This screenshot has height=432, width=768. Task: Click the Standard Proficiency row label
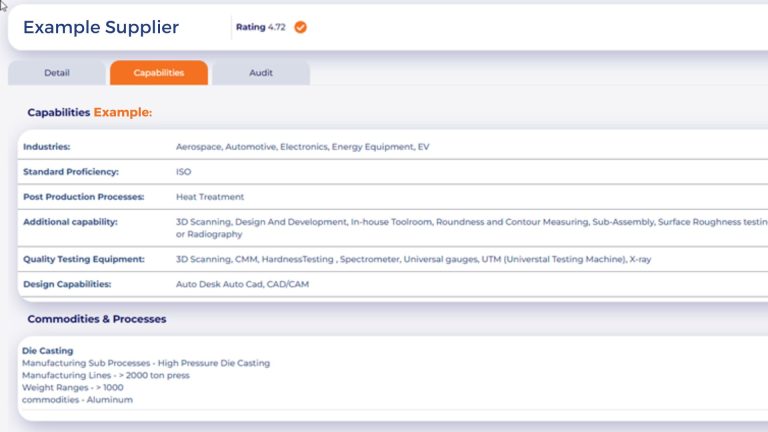pos(71,172)
